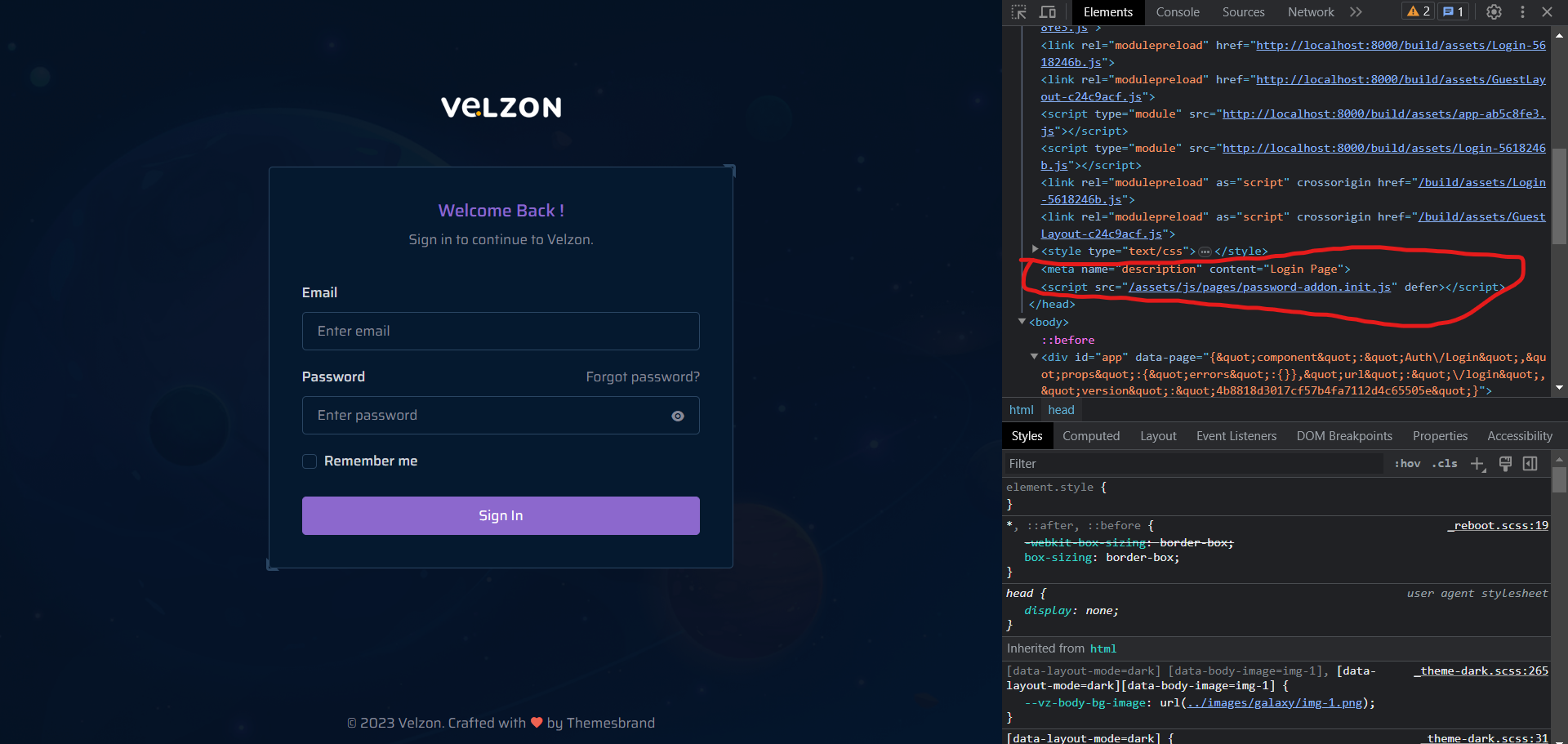Expand the collapsed style content ellipsis

[1205, 252]
